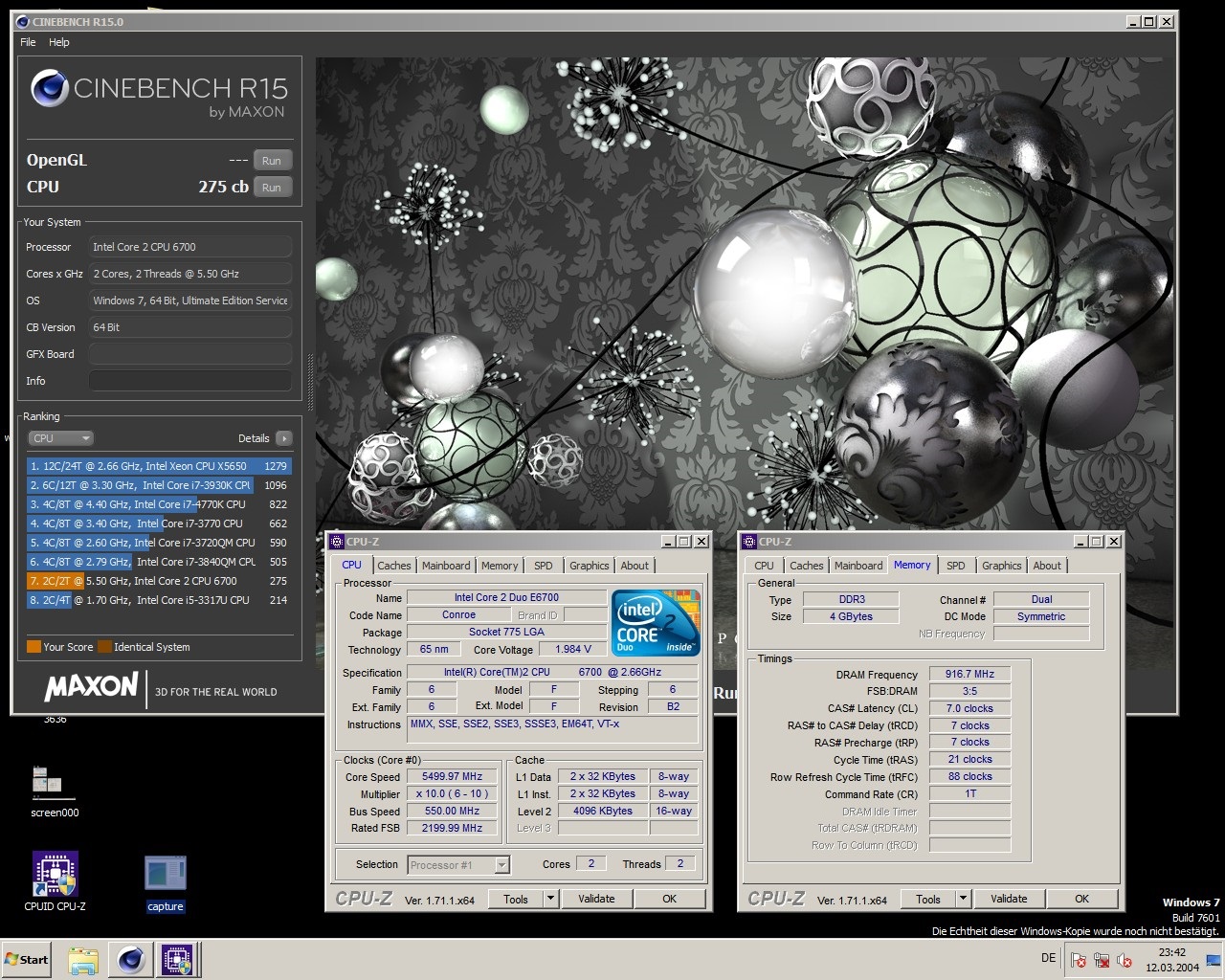Run the CPU benchmark
The width and height of the screenshot is (1225, 980).
272,188
